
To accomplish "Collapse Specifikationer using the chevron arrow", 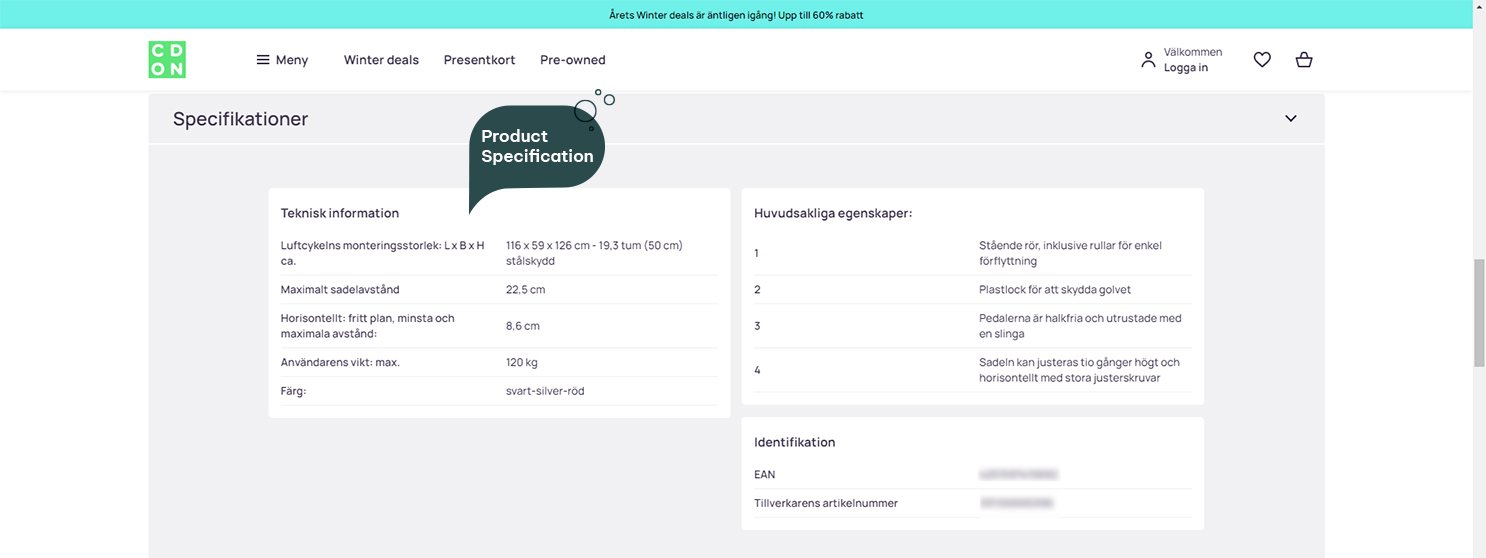I will click(x=1290, y=119).
